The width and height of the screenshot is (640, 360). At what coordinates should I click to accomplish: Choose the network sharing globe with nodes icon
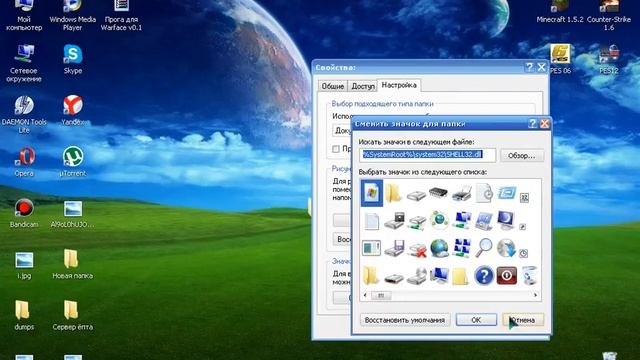(439, 220)
